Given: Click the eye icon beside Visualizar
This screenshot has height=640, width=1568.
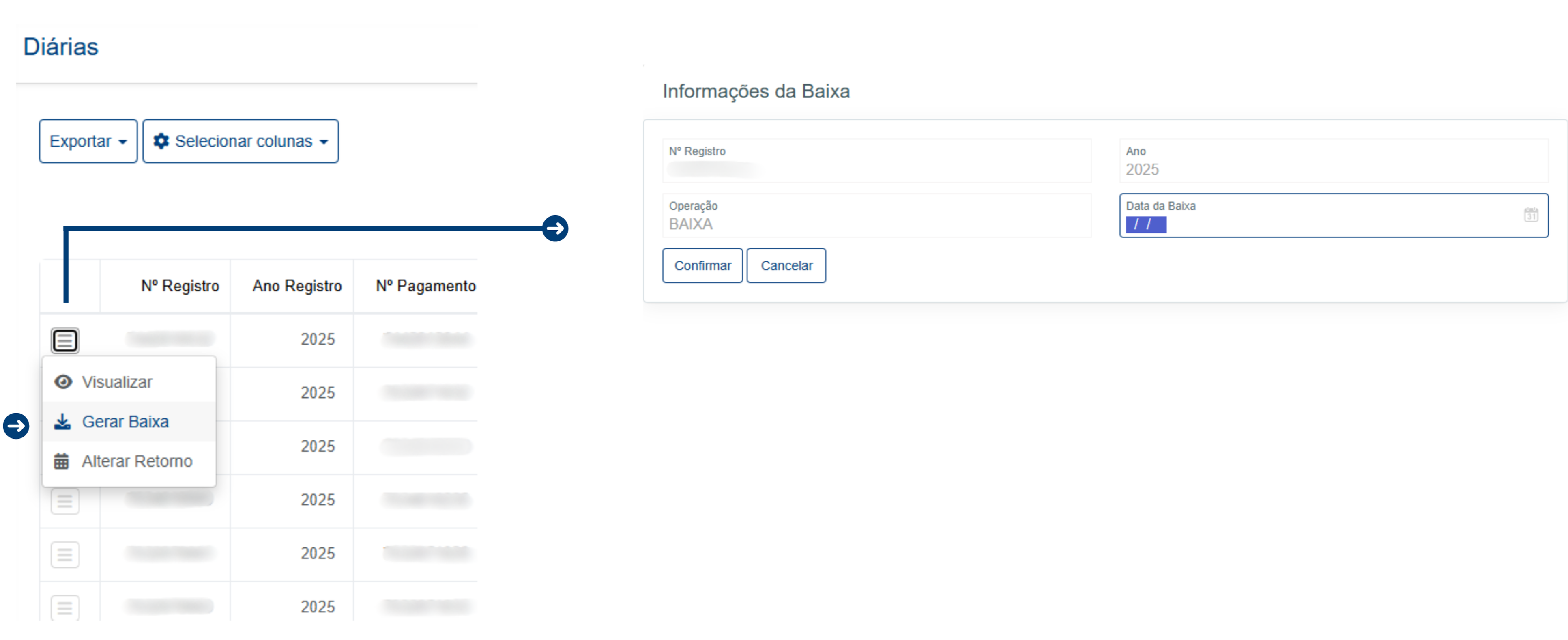Looking at the screenshot, I should click(63, 382).
